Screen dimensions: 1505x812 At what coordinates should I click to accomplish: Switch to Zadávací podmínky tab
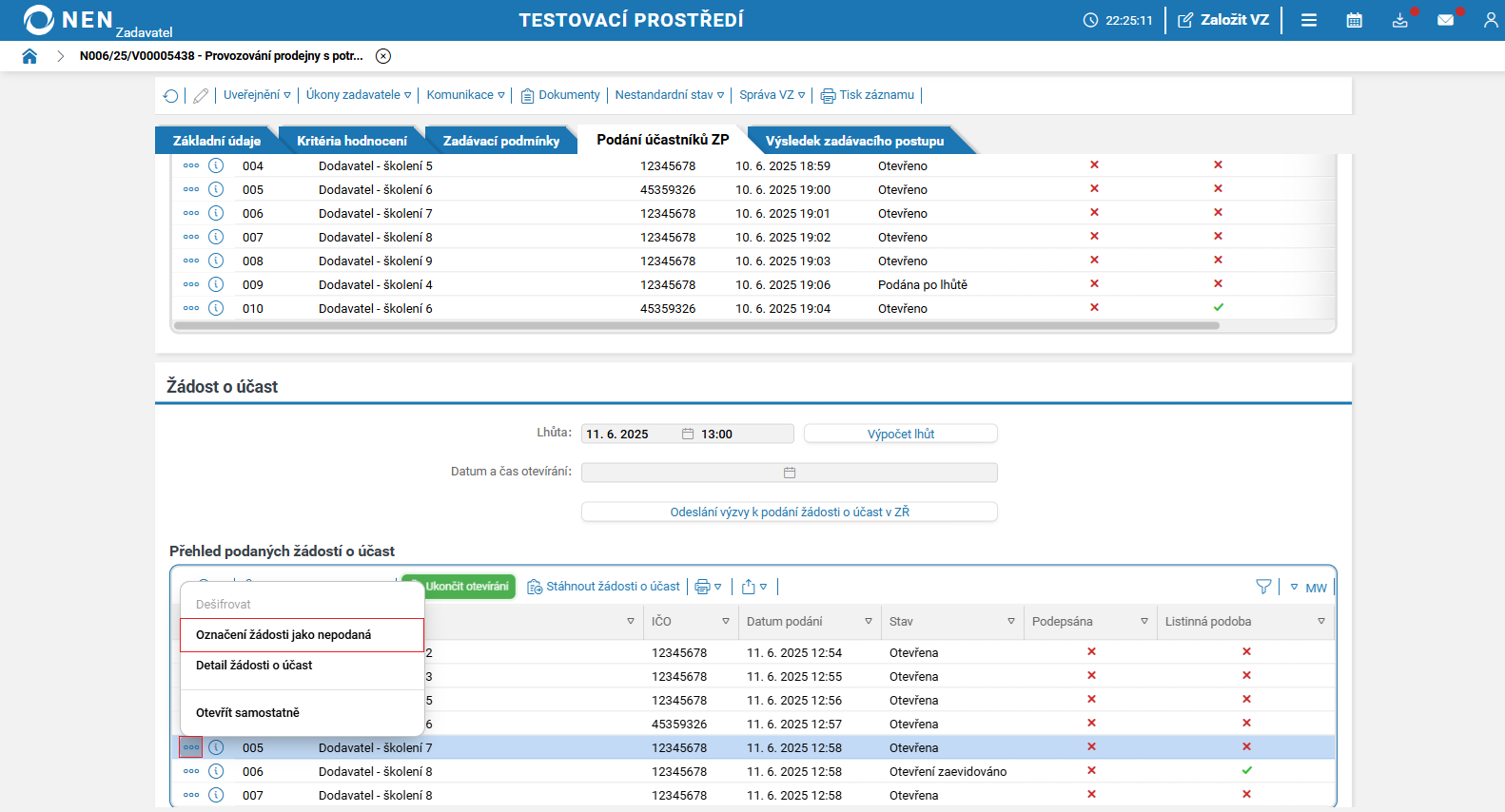click(501, 141)
